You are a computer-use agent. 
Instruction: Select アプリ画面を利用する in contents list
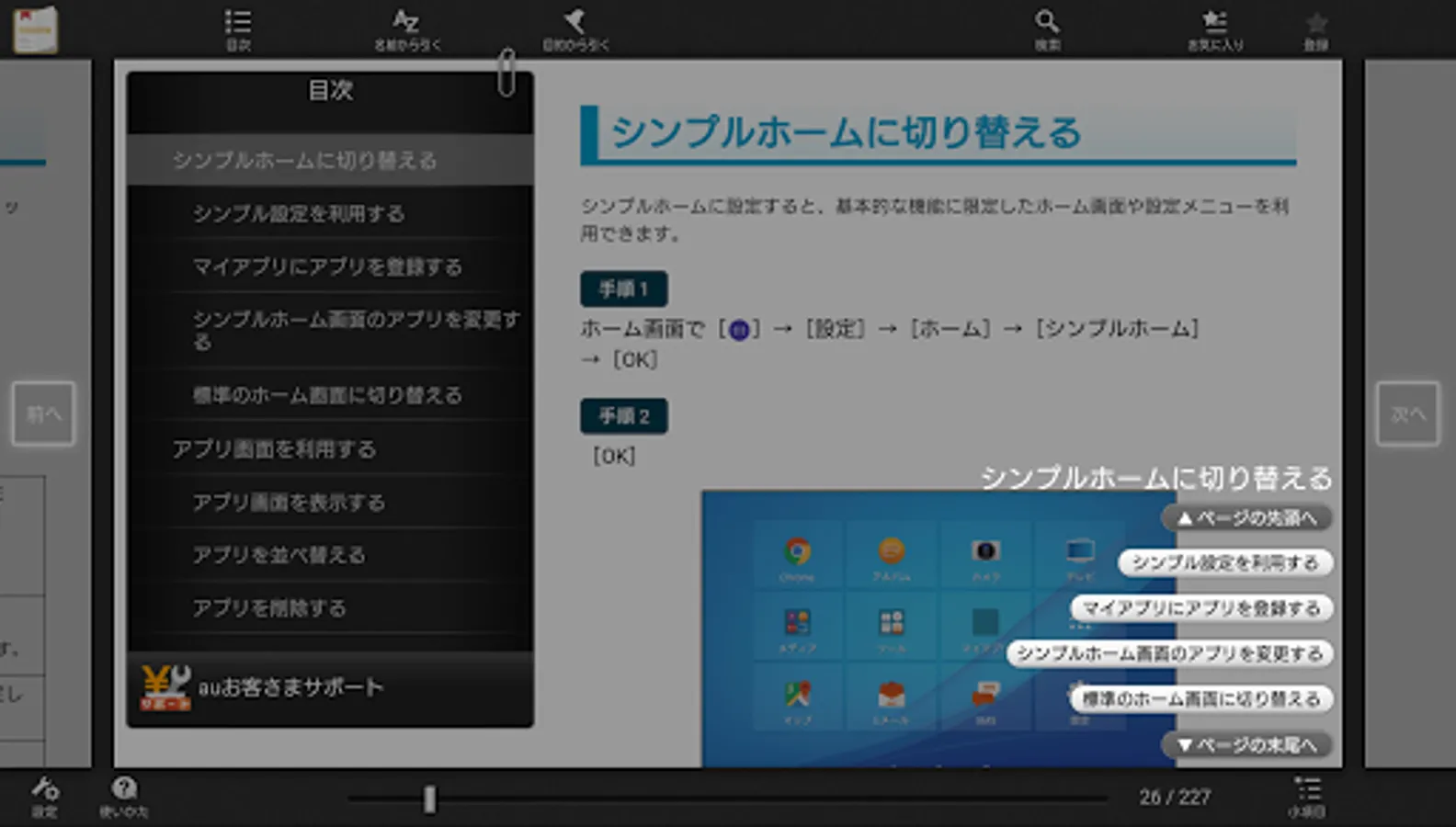point(330,448)
